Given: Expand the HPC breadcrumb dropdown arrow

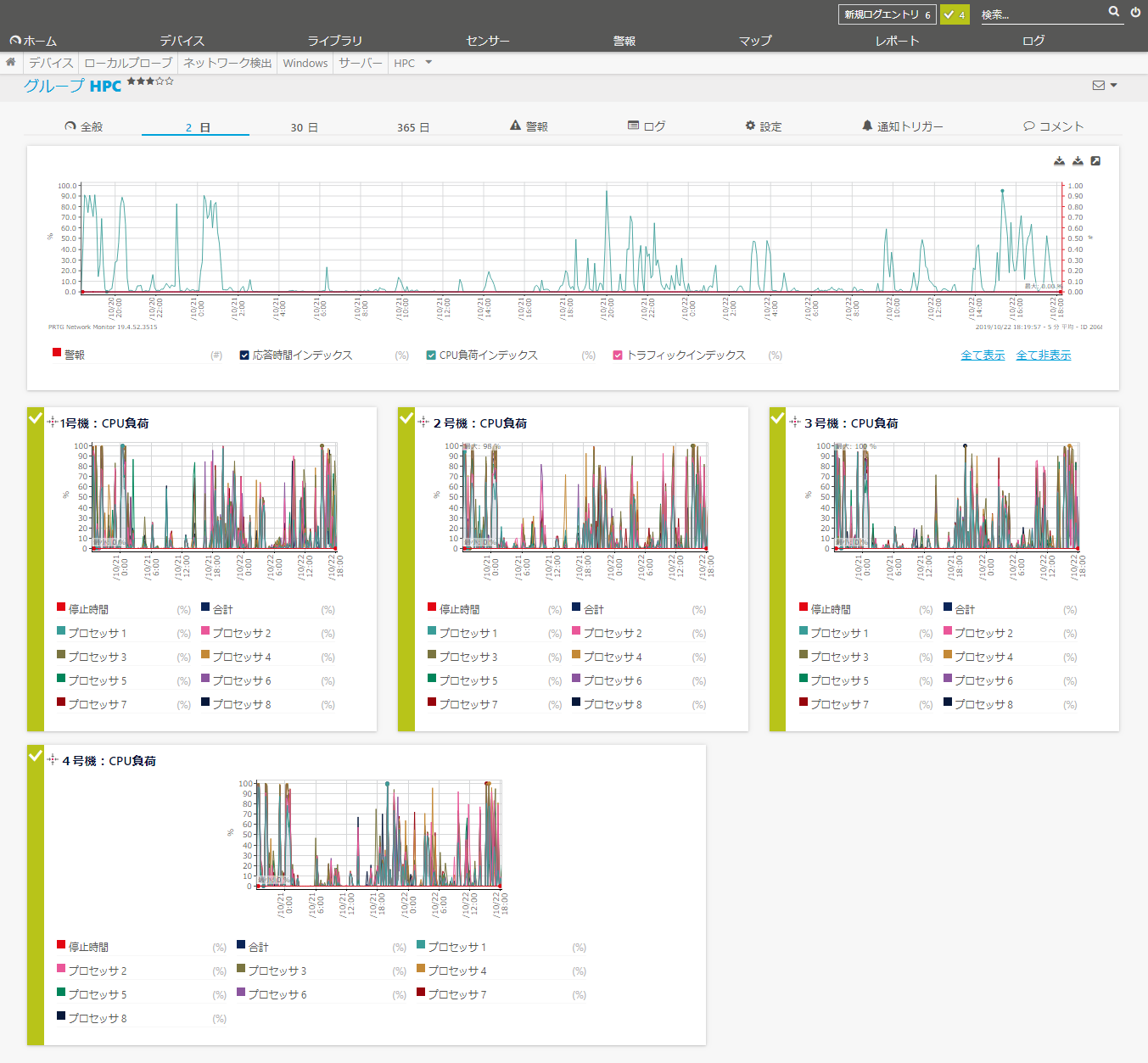Looking at the screenshot, I should point(428,63).
